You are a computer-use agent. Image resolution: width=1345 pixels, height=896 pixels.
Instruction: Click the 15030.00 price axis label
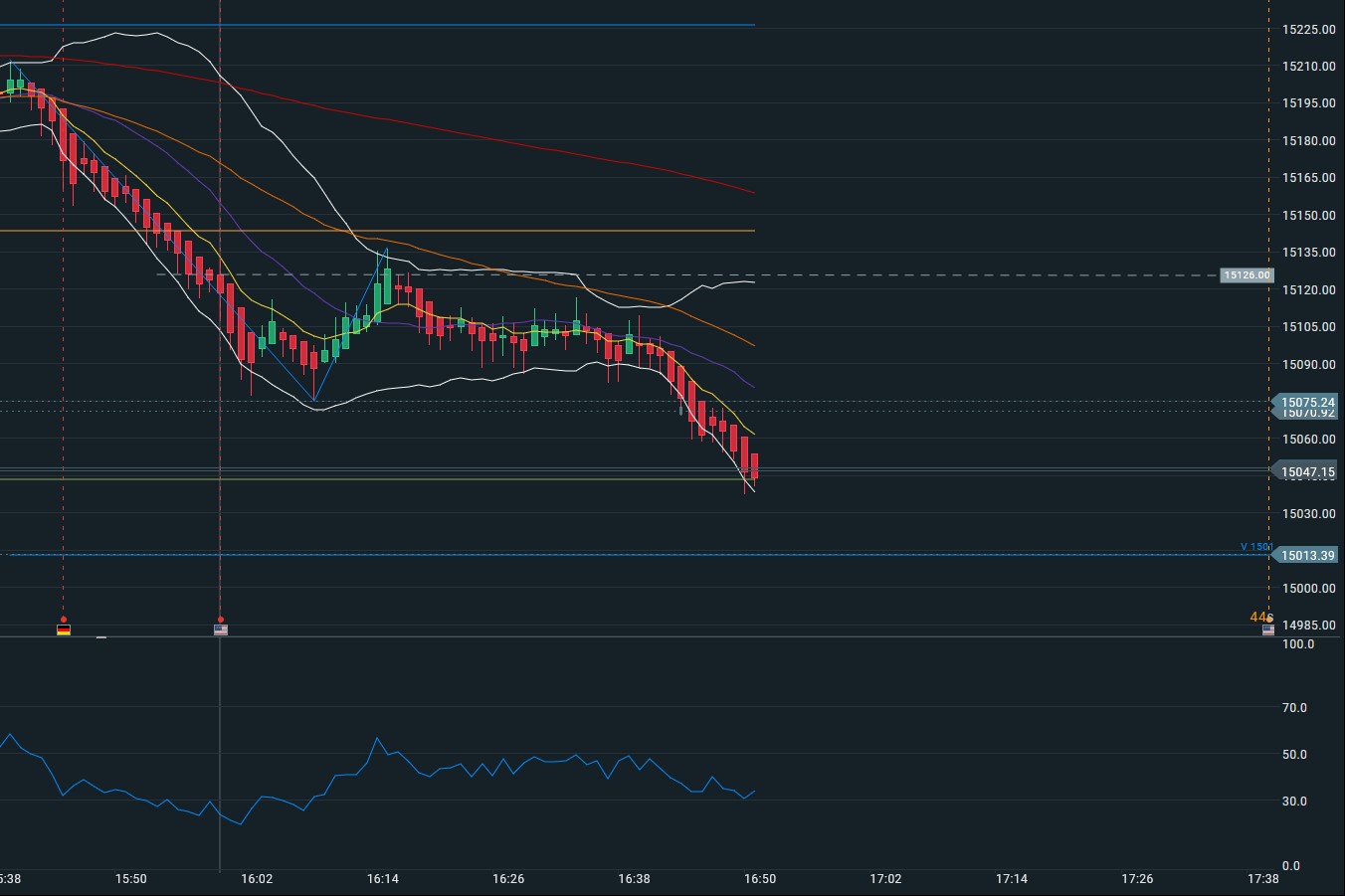pos(1308,514)
